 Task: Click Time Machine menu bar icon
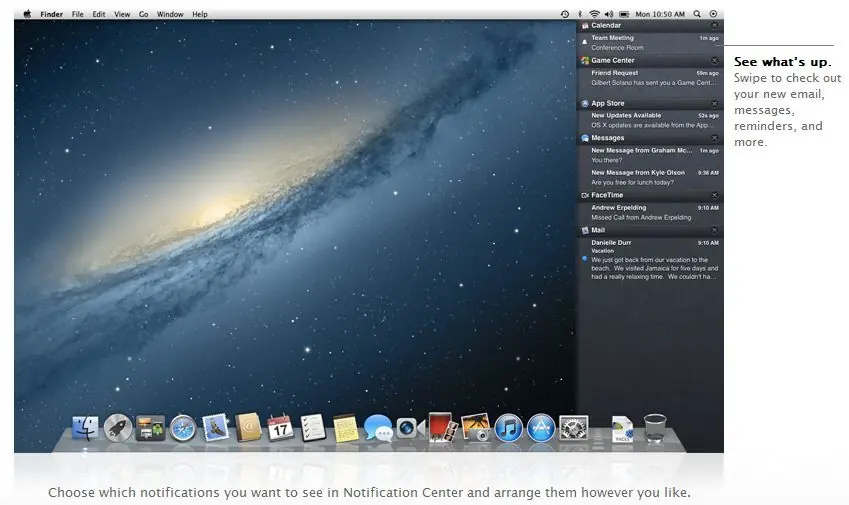point(565,14)
